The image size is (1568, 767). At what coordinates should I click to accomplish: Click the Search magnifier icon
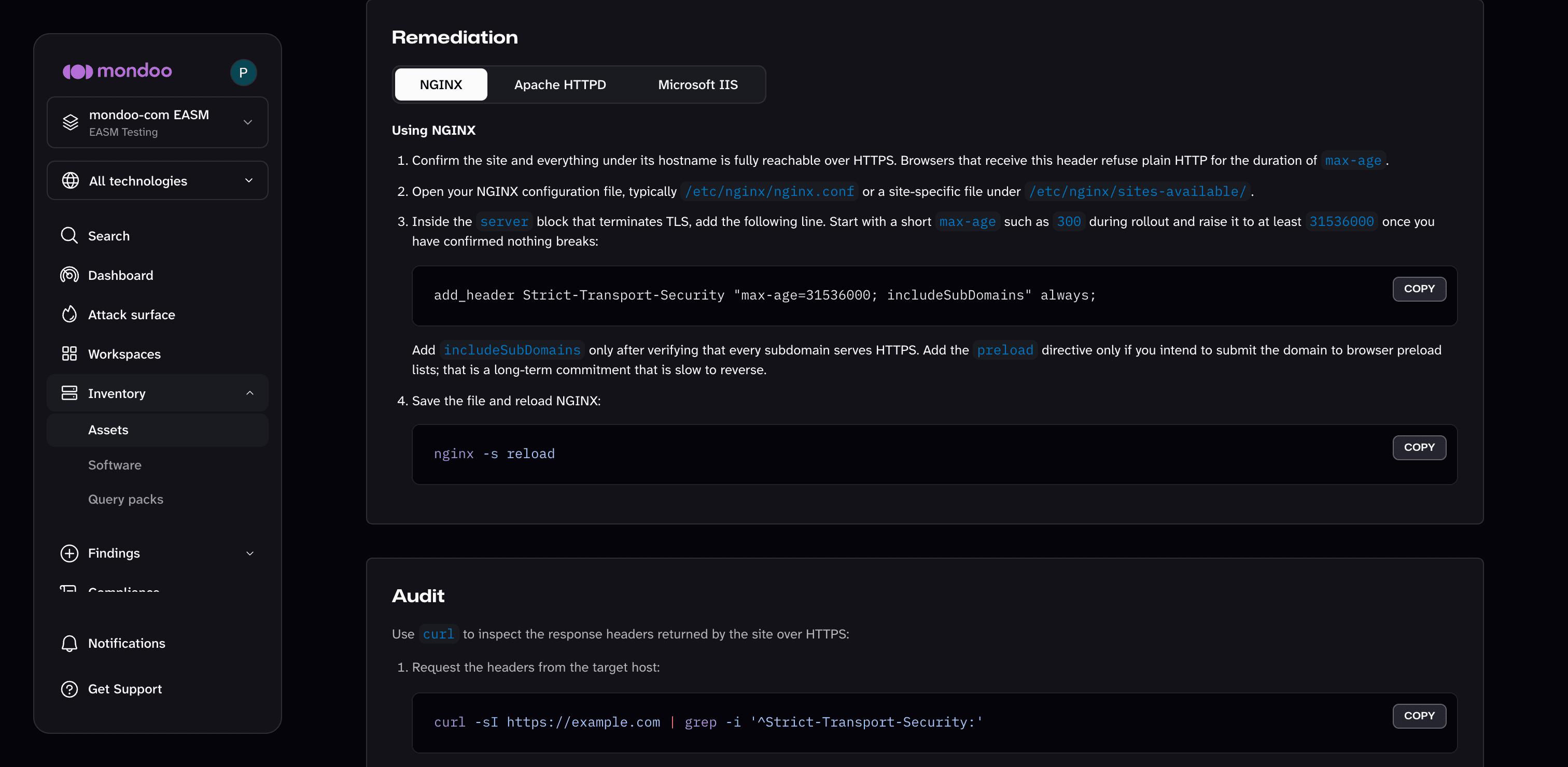tap(69, 235)
